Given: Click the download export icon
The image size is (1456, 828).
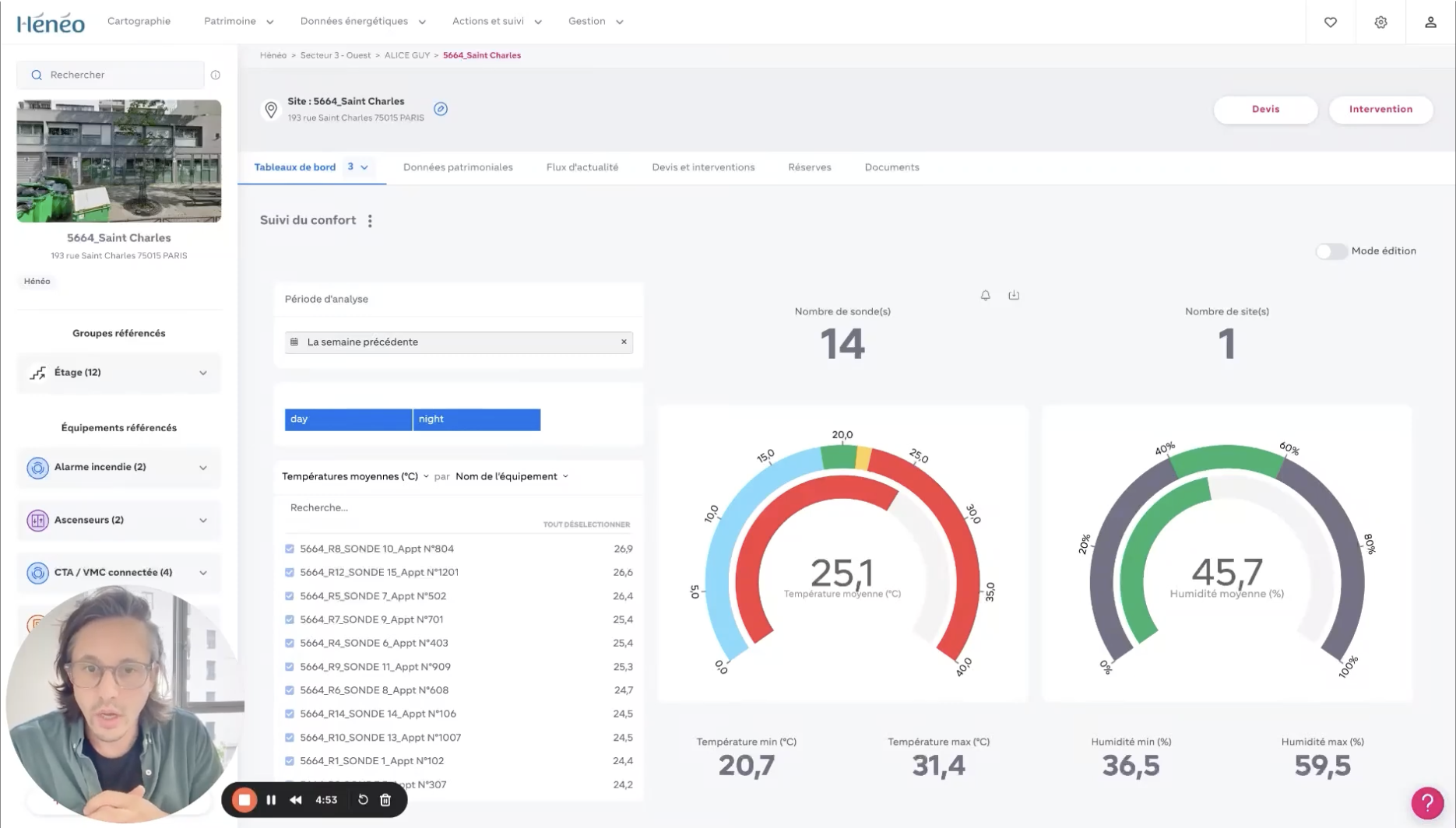Looking at the screenshot, I should 1014,295.
